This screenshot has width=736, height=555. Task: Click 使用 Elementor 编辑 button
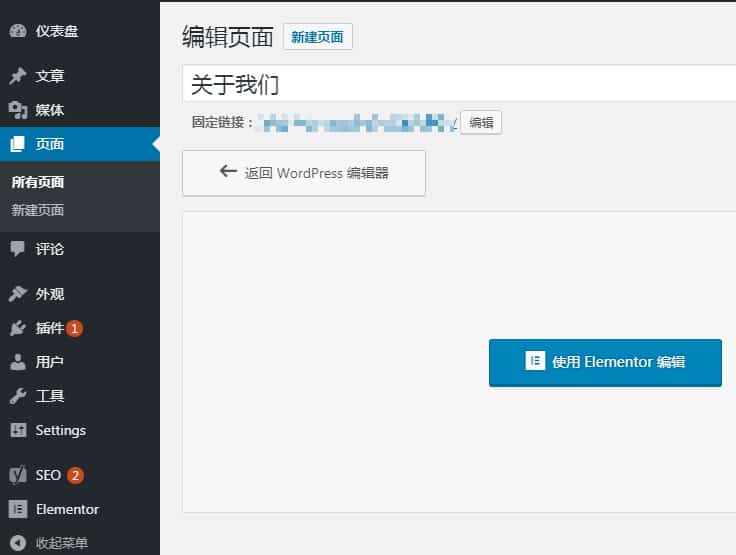[x=605, y=362]
